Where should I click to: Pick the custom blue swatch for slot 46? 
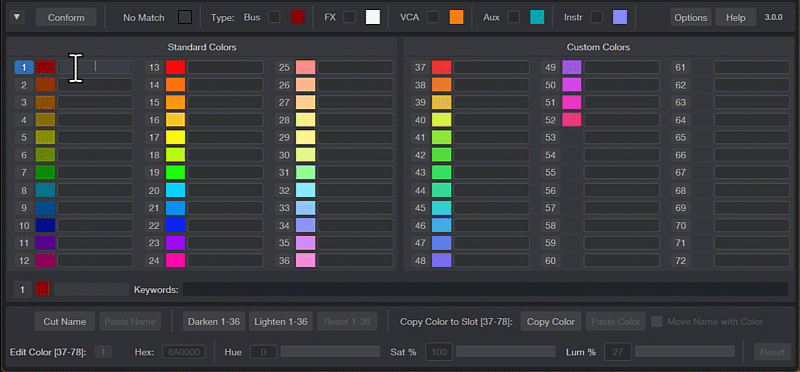click(x=442, y=226)
